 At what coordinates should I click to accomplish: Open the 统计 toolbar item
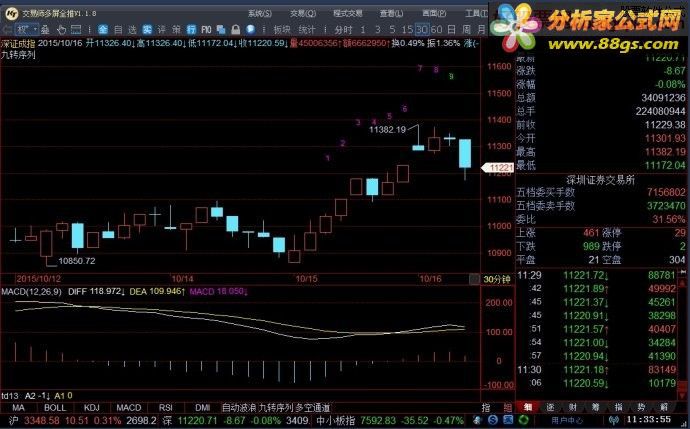pos(307,29)
